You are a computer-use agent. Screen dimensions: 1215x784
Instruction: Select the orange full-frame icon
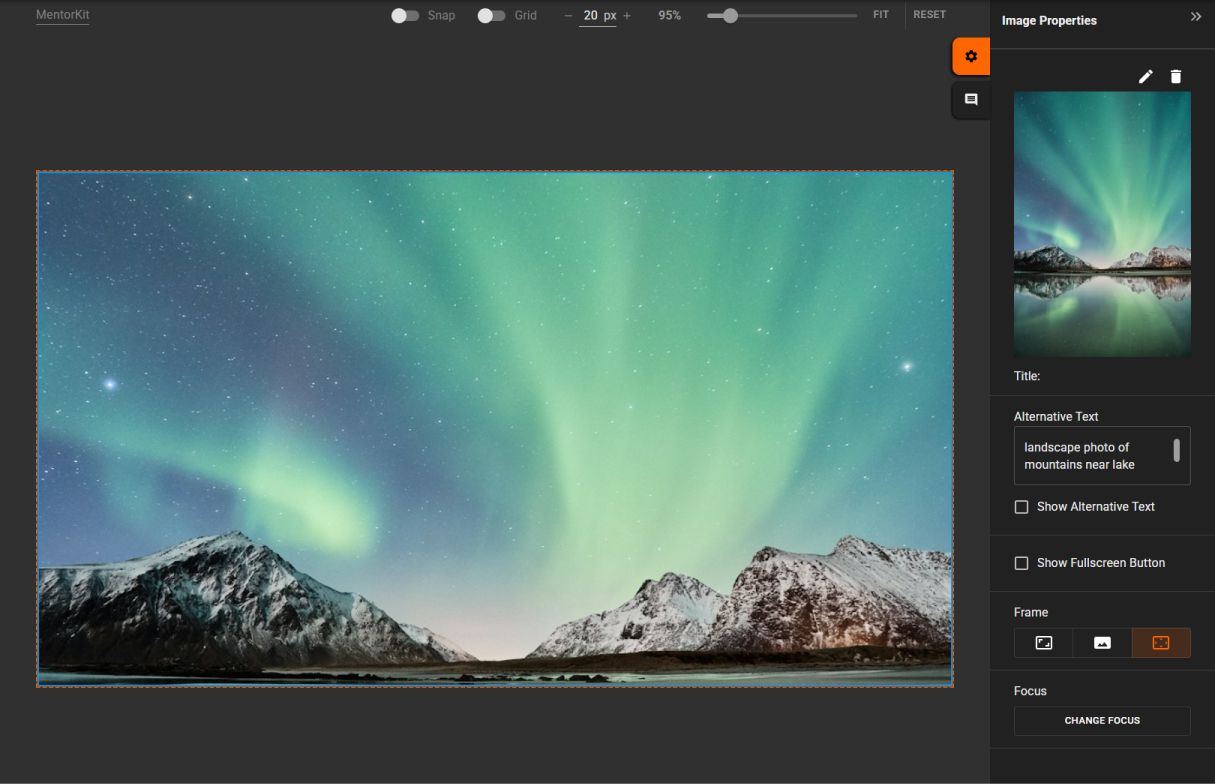click(1161, 643)
